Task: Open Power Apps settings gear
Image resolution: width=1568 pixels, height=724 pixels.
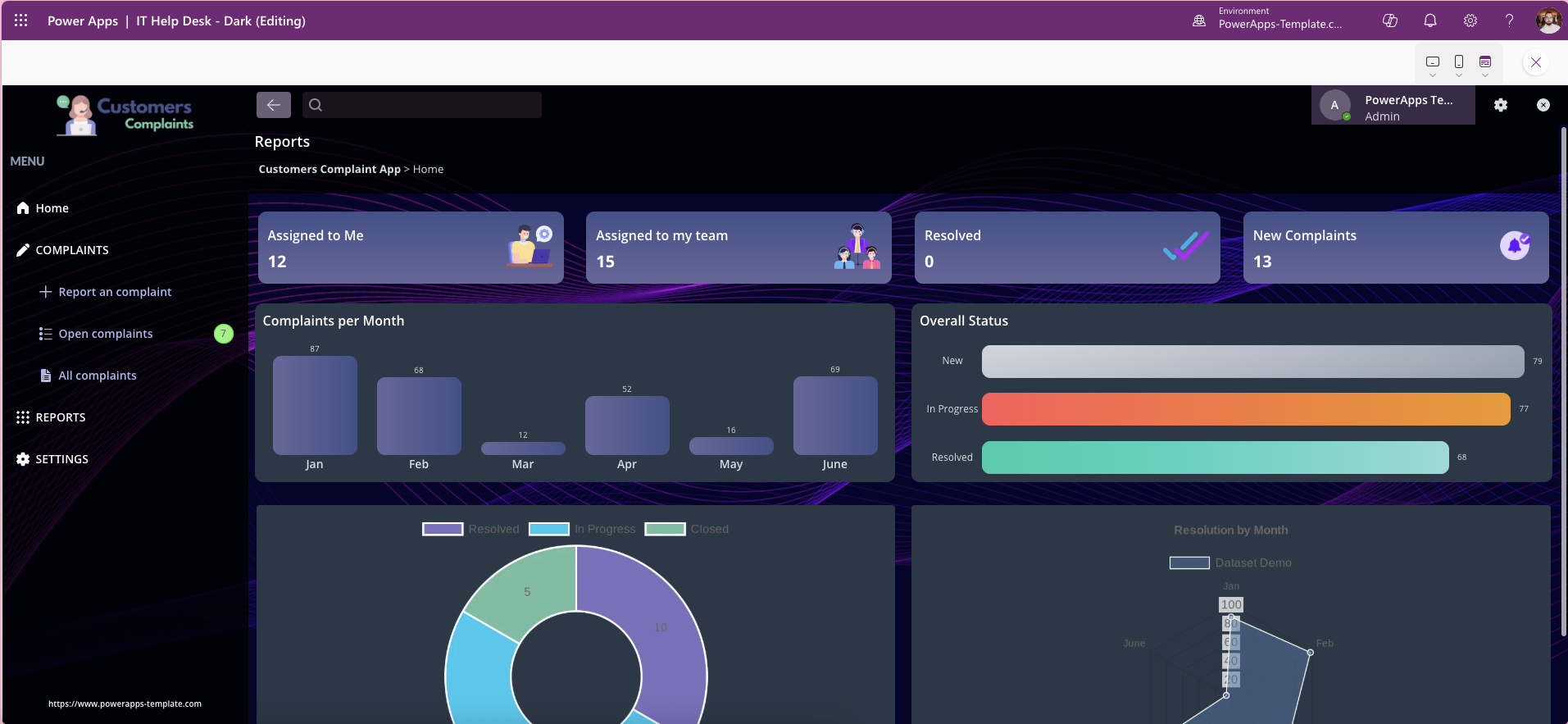Action: 1470,20
